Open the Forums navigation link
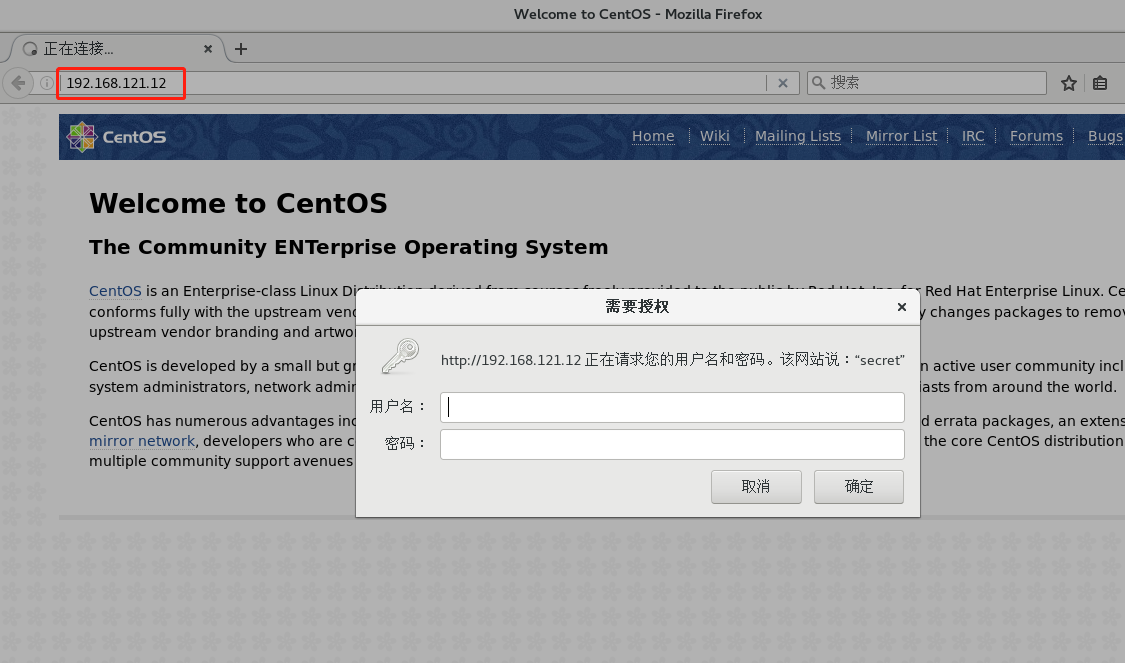 point(1036,136)
